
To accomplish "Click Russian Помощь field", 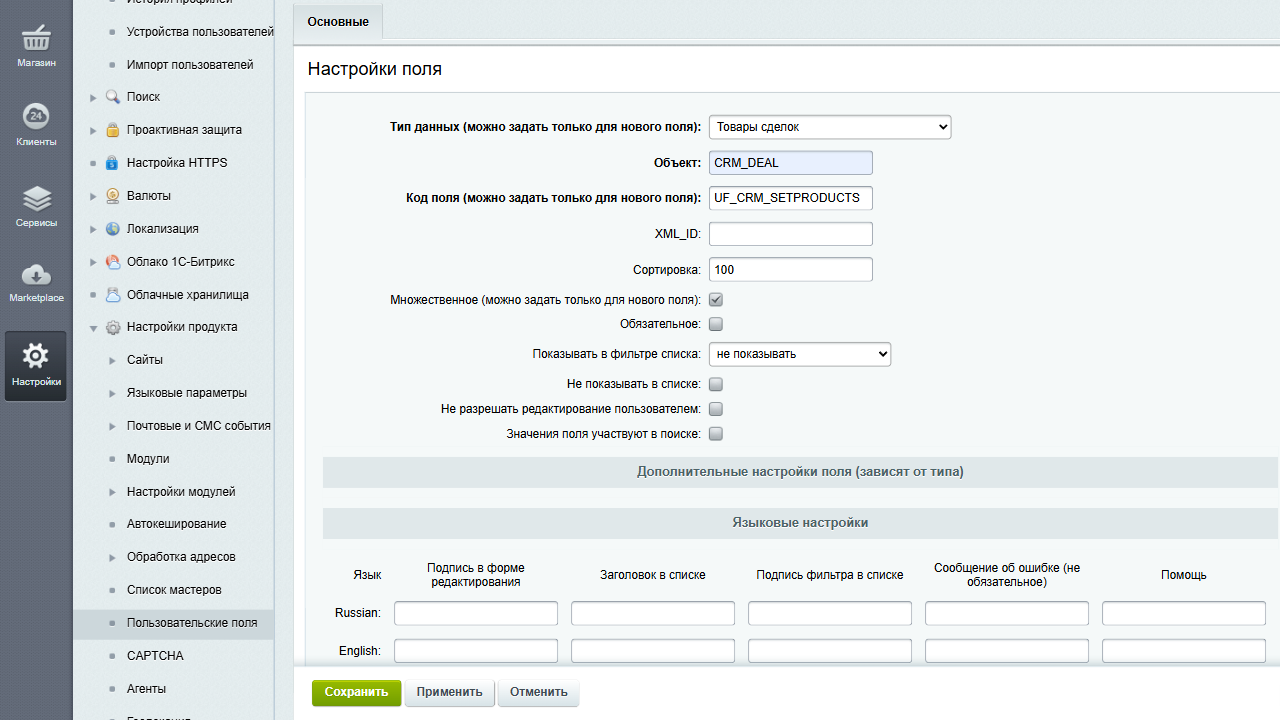I will coord(1184,613).
